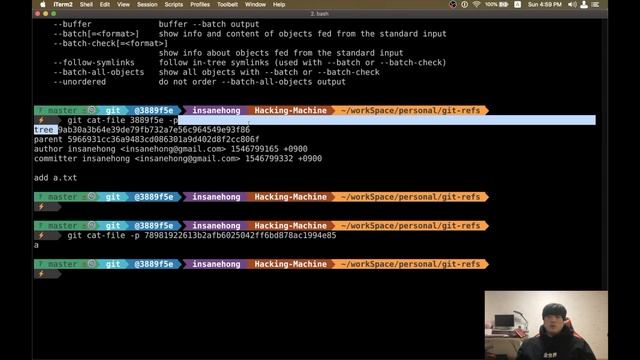The height and width of the screenshot is (360, 640).
Task: Click the circled 'i' menu bar icon
Action: point(464,4)
